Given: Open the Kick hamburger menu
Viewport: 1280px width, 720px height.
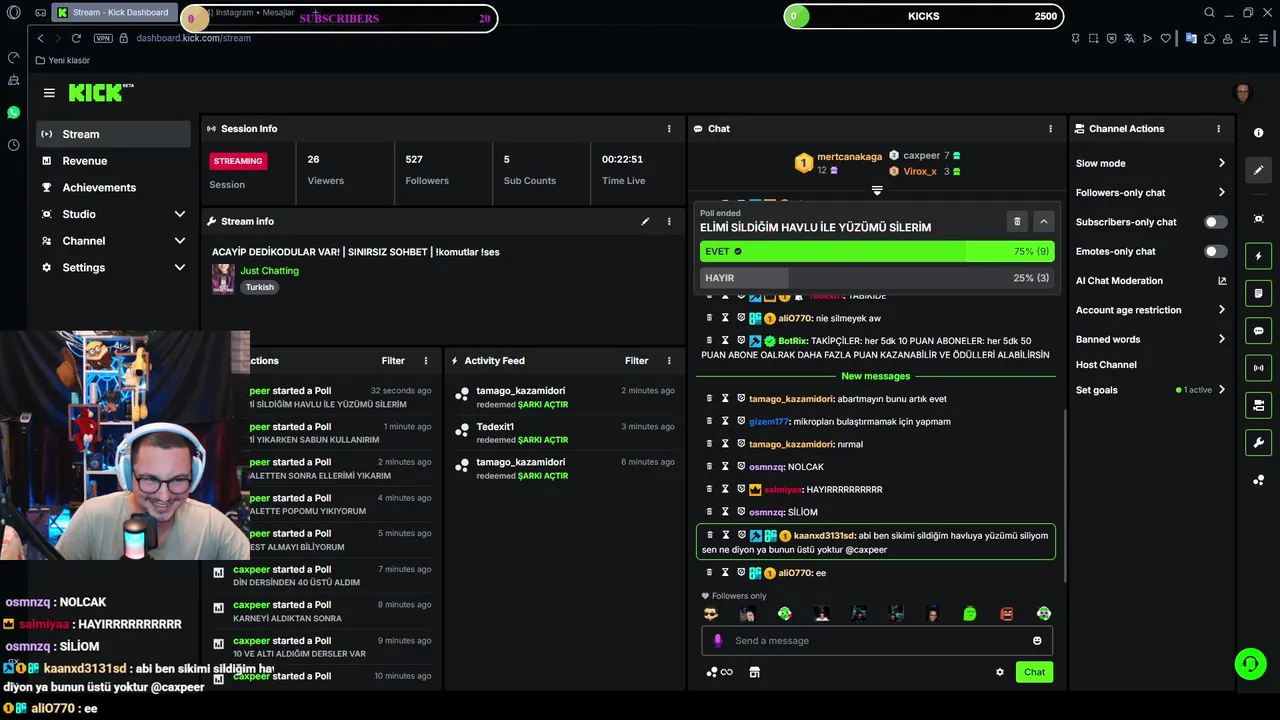Looking at the screenshot, I should [x=49, y=93].
